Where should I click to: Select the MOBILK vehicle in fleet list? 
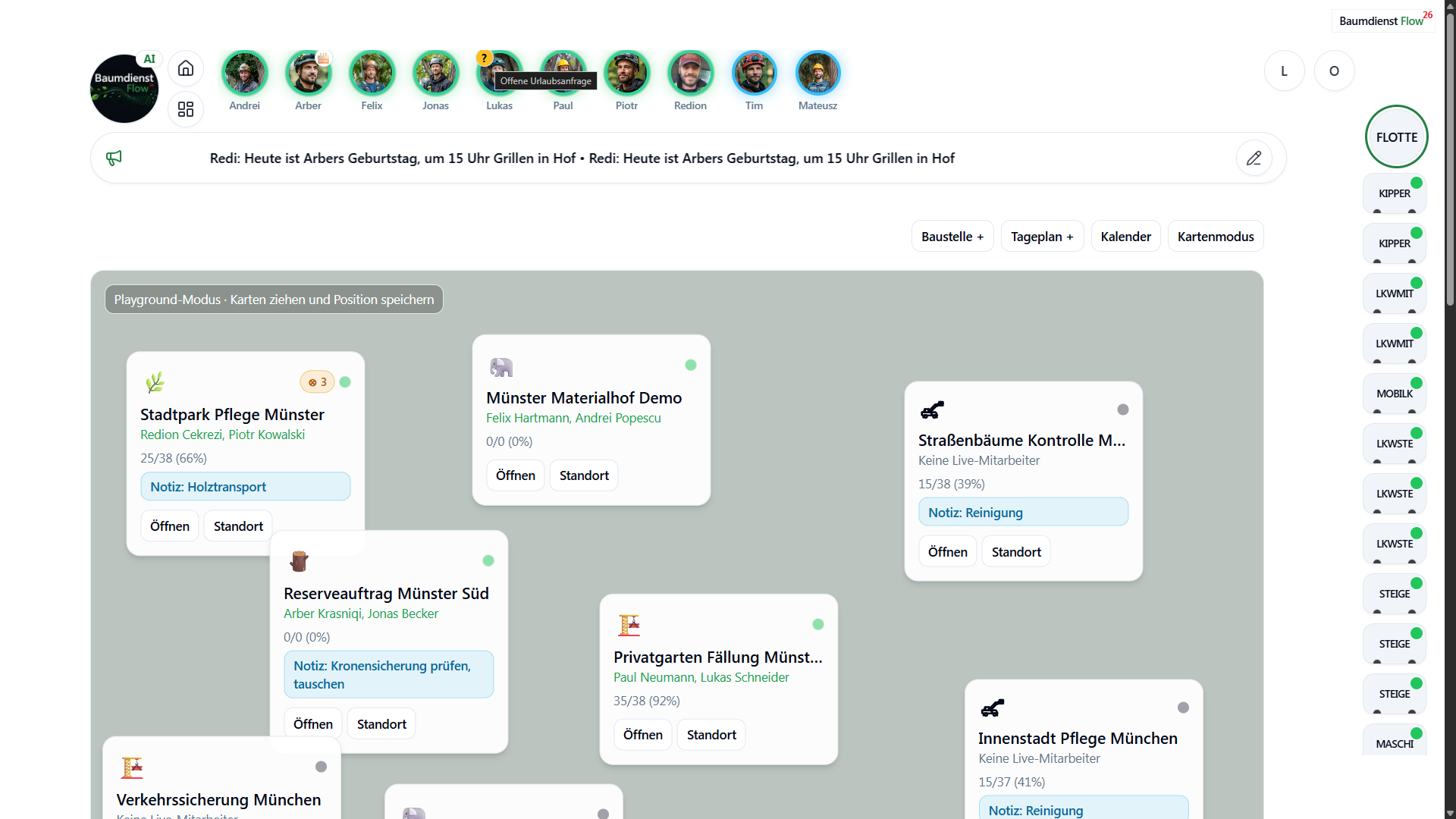(x=1395, y=394)
